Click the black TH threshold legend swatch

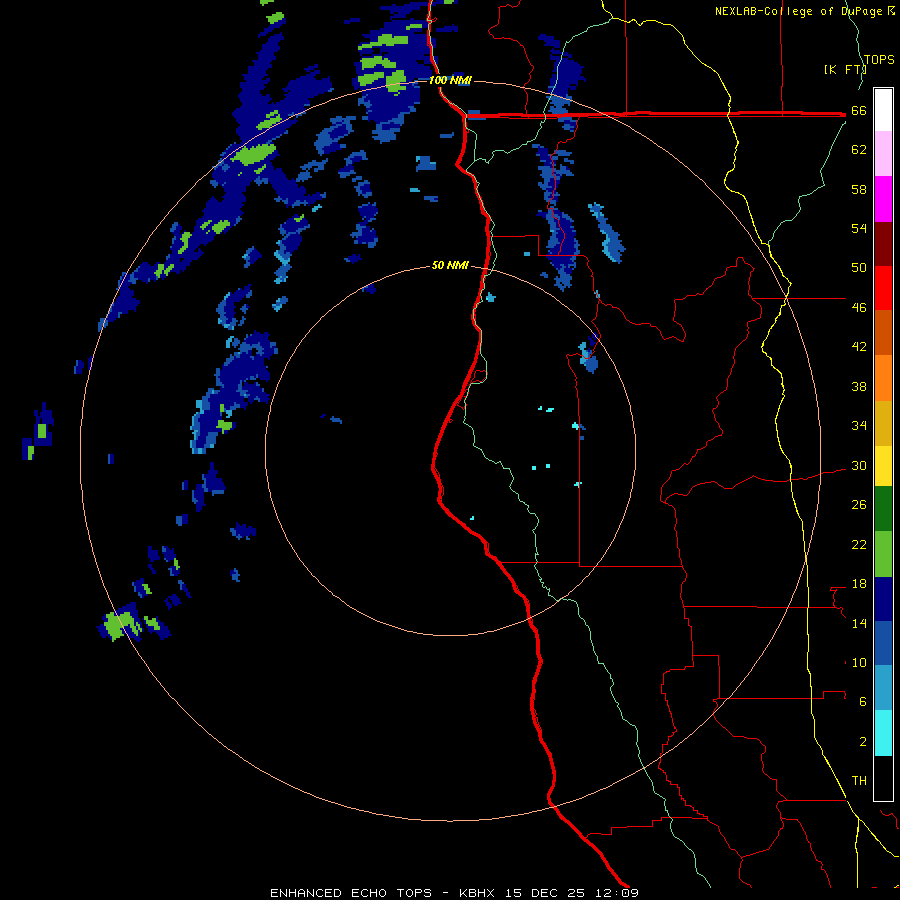[x=883, y=778]
